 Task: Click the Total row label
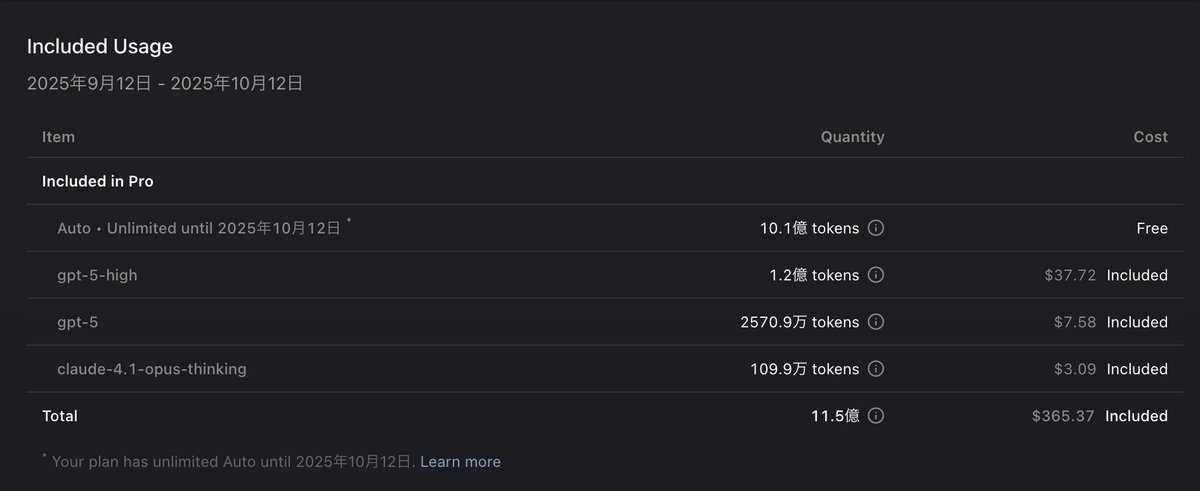point(59,416)
